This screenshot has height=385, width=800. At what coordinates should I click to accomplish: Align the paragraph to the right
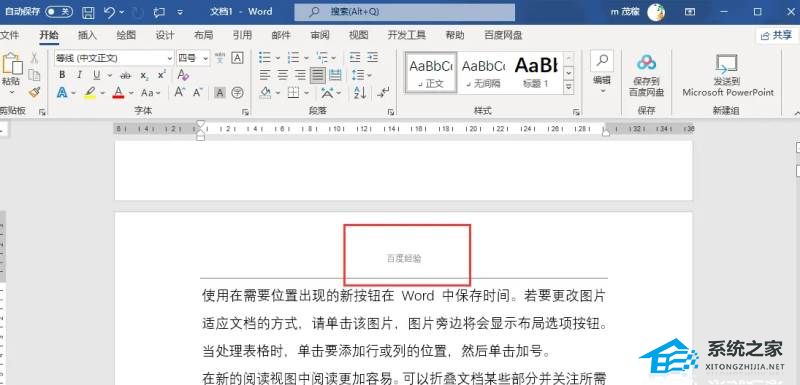click(x=300, y=75)
